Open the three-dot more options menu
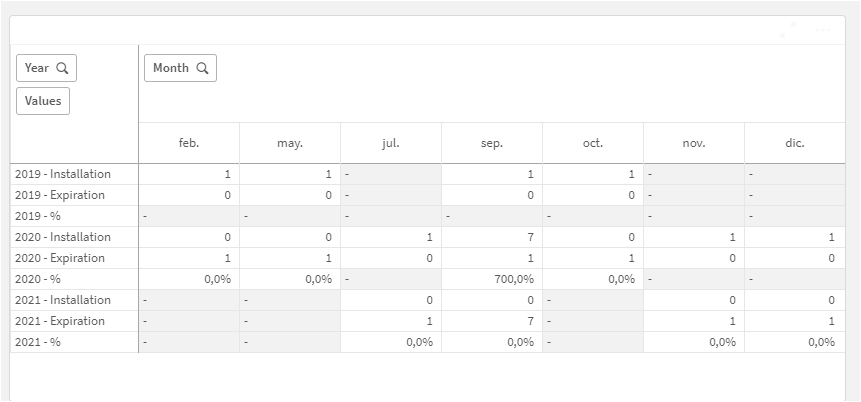 pos(823,30)
